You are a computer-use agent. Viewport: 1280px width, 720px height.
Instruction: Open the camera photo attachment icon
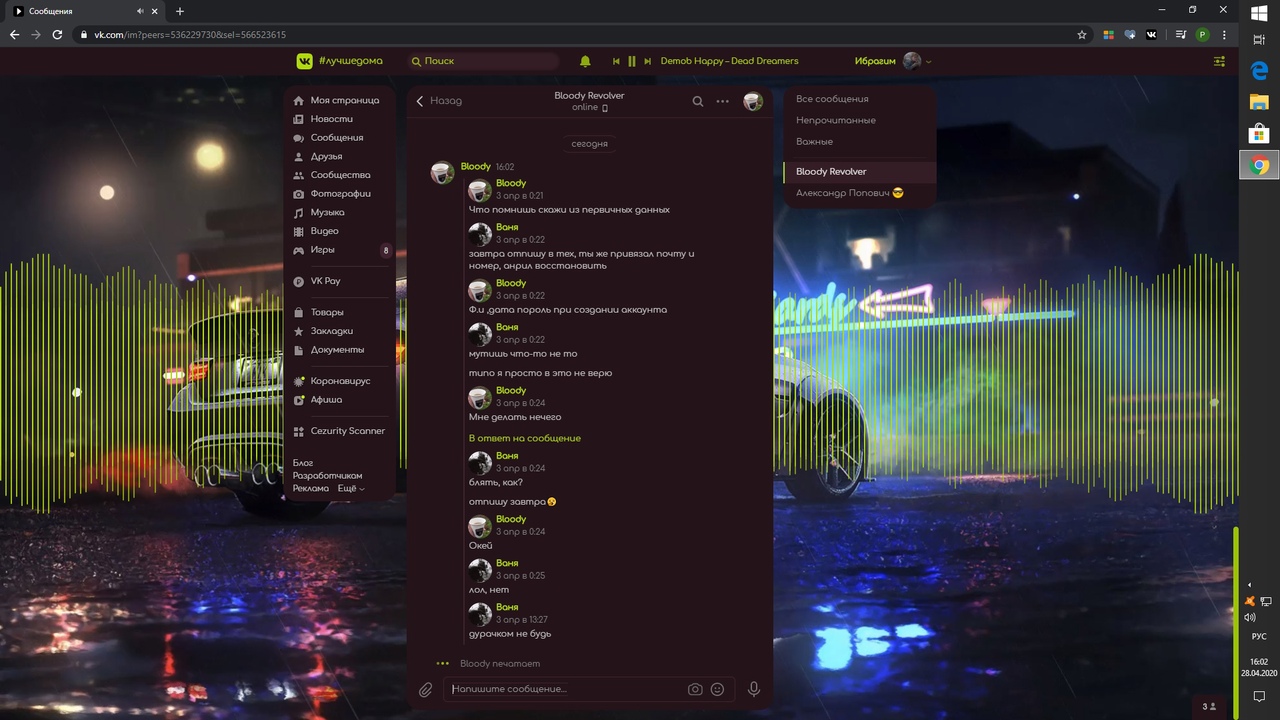coord(695,689)
